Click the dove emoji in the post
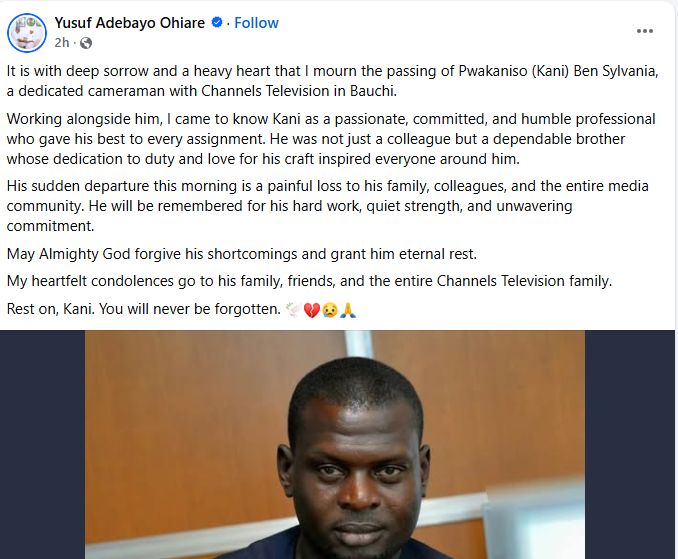The width and height of the screenshot is (678, 559). click(294, 310)
